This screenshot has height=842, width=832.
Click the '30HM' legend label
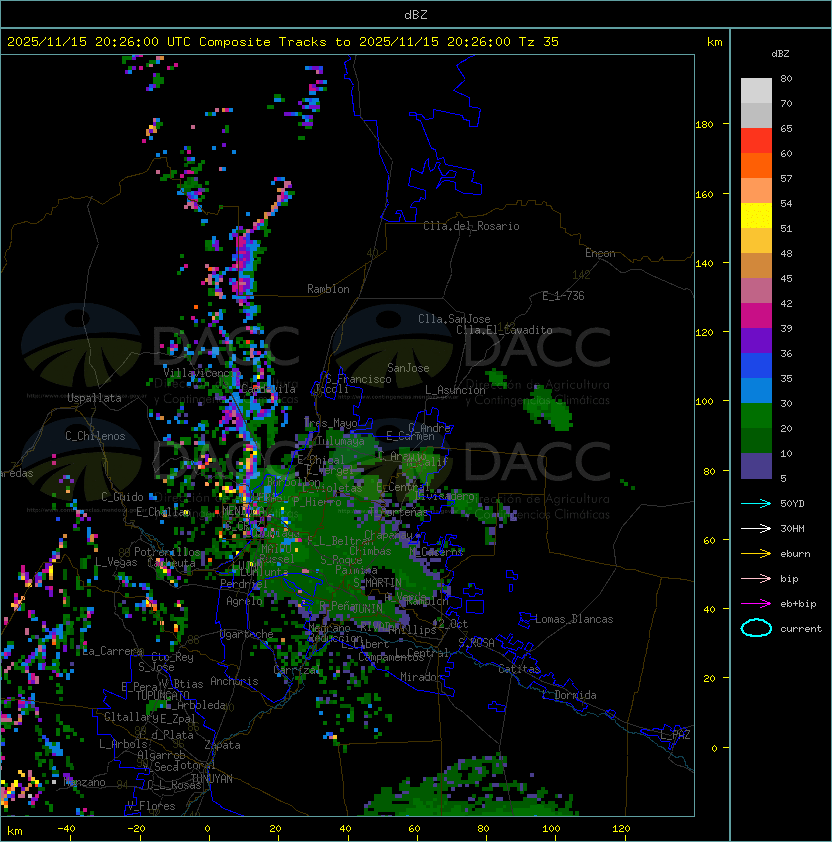792,529
